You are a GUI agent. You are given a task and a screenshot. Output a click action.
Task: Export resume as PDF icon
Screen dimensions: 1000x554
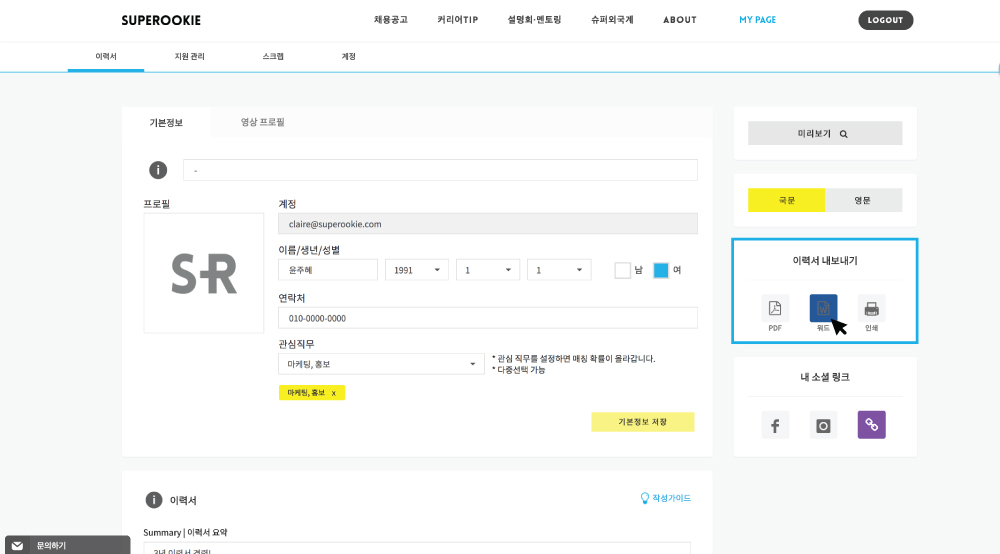775,308
